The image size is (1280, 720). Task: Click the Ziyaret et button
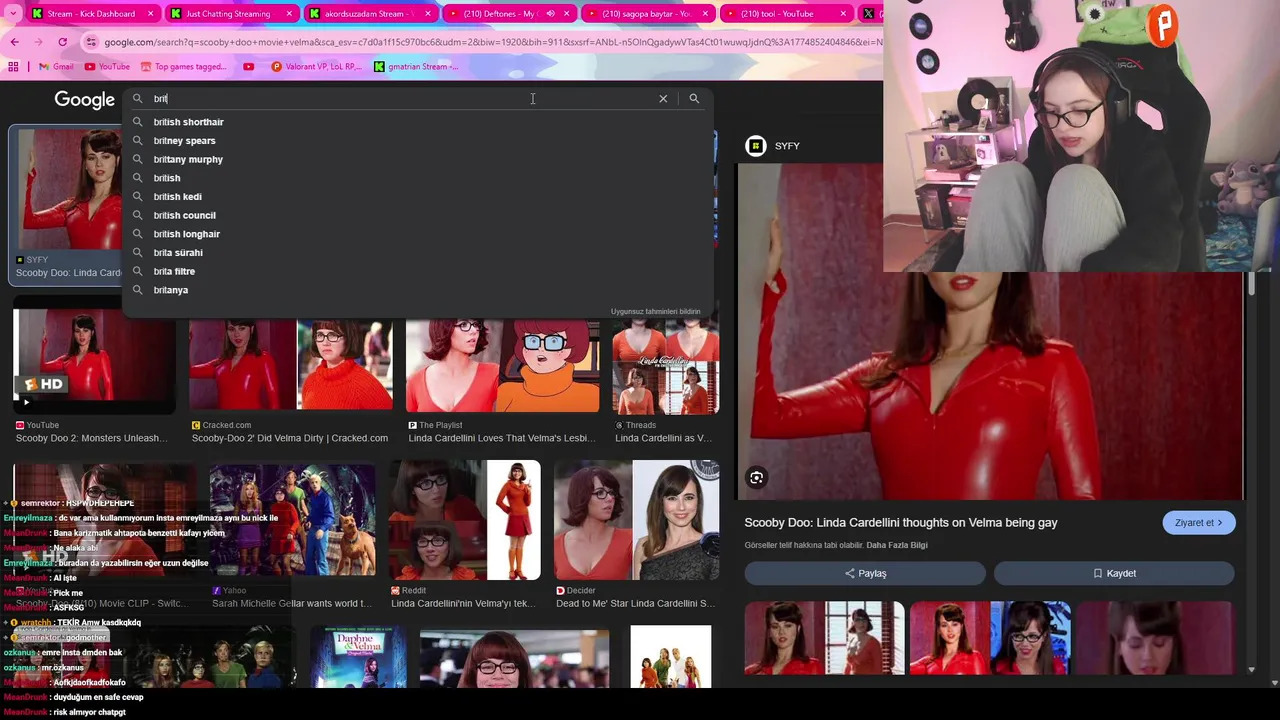point(1199,523)
